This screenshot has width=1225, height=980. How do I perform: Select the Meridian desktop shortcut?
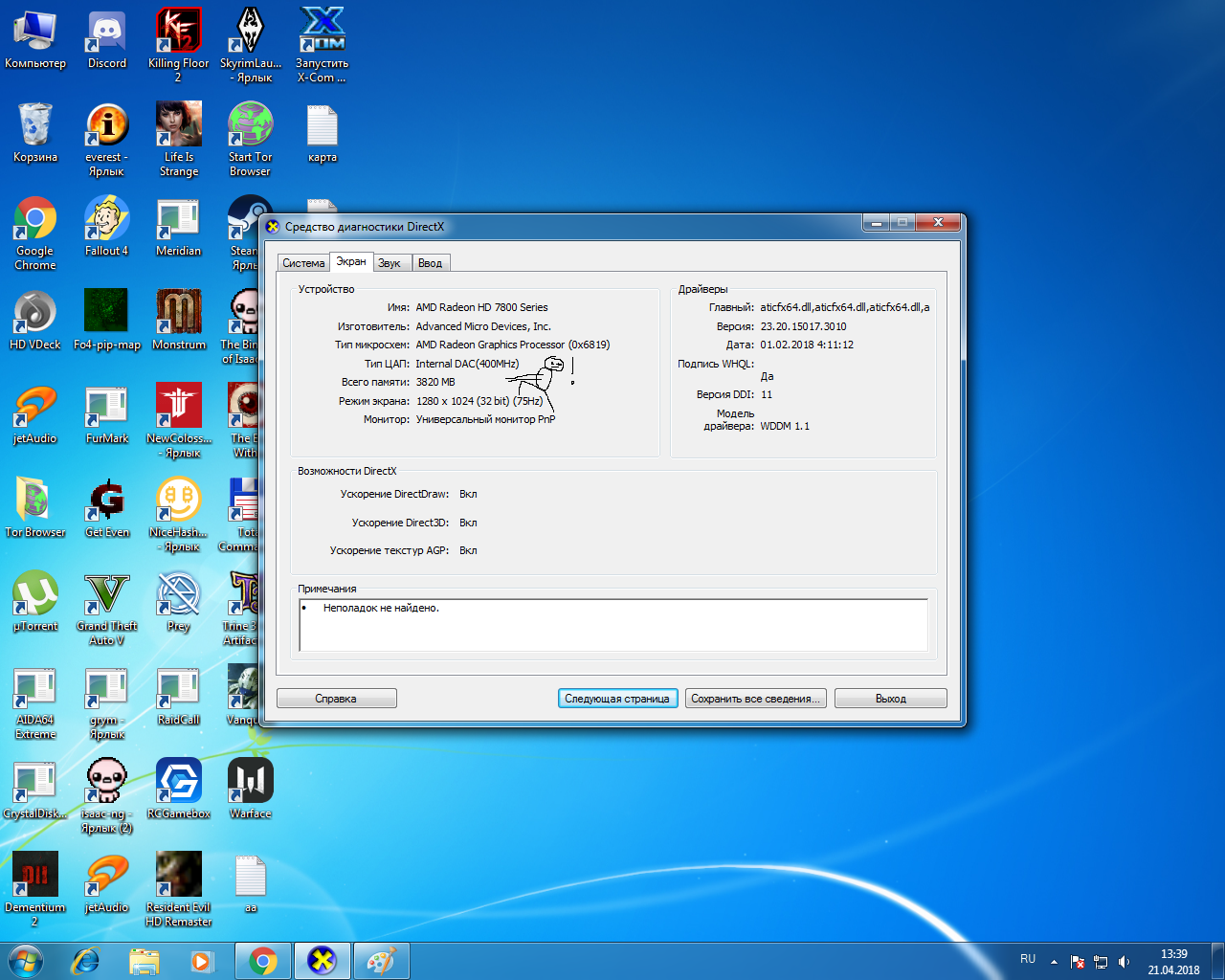point(179,226)
